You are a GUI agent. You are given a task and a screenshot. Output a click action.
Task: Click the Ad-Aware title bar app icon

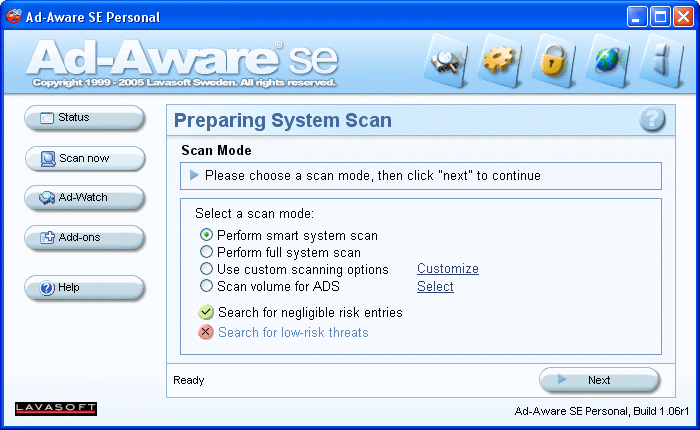(14, 17)
